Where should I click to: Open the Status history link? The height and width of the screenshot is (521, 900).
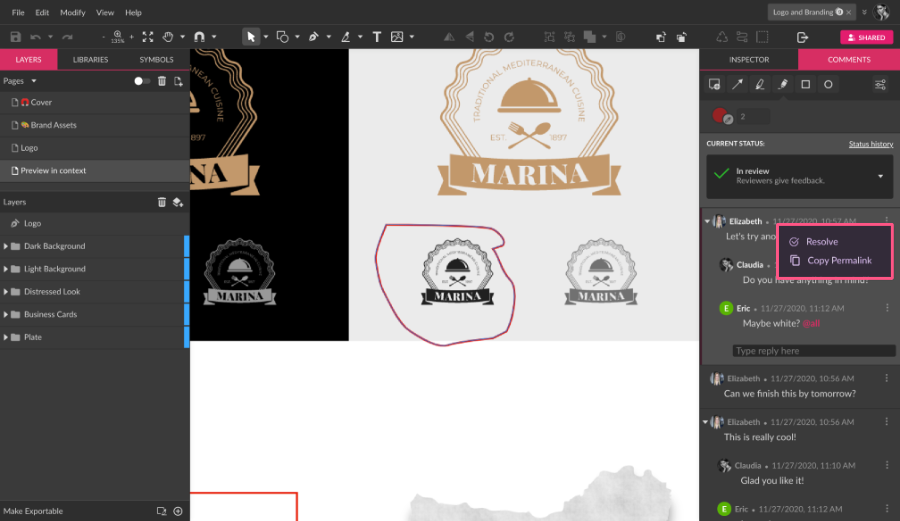870,144
